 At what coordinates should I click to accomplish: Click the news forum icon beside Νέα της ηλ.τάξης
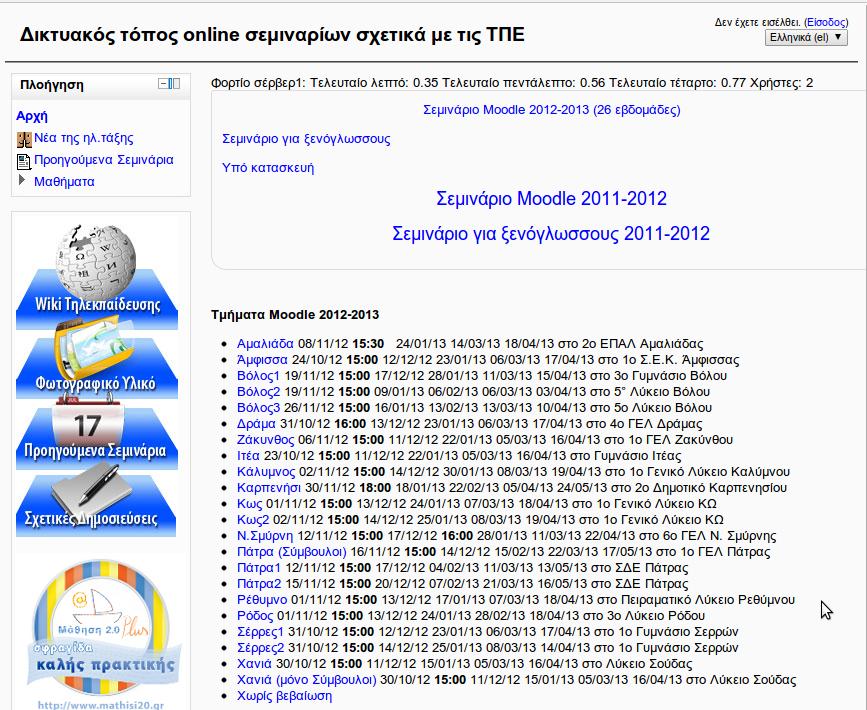[24, 139]
